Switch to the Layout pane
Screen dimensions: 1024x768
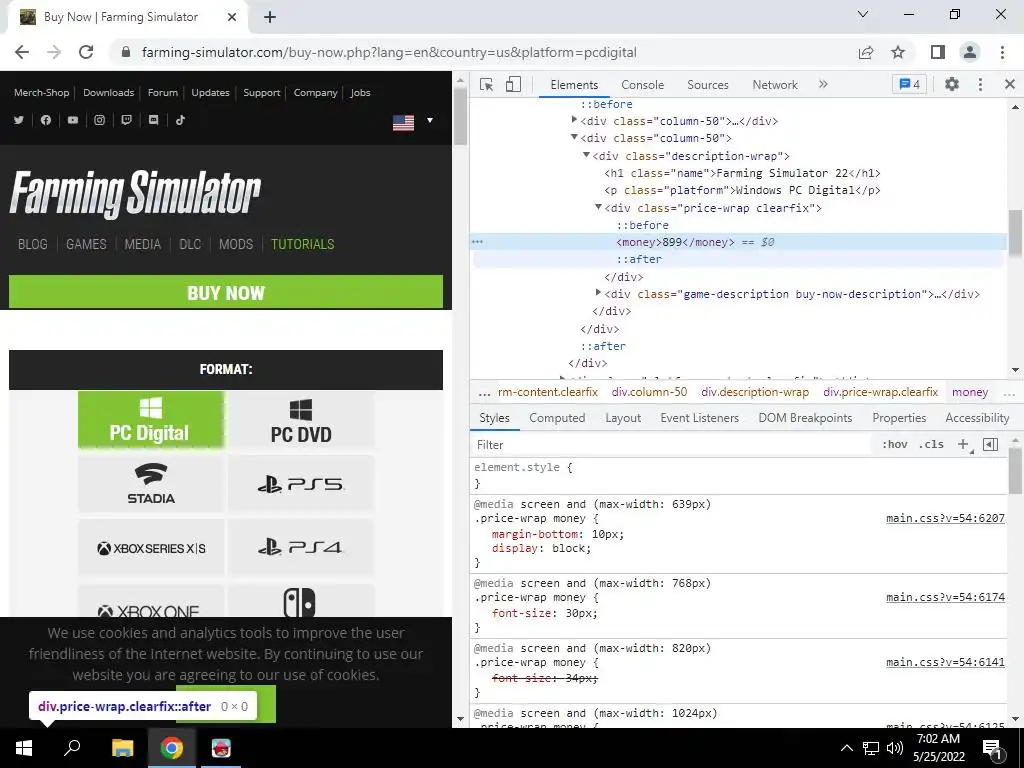point(623,418)
